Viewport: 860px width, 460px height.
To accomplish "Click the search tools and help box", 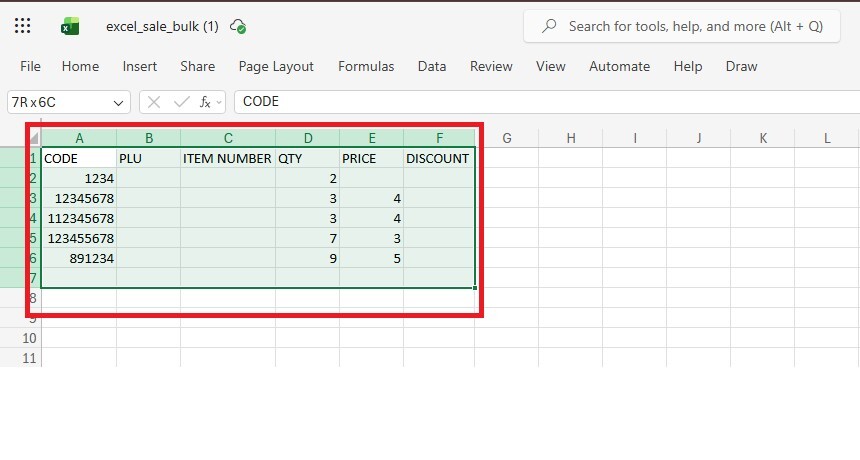I will tap(682, 26).
